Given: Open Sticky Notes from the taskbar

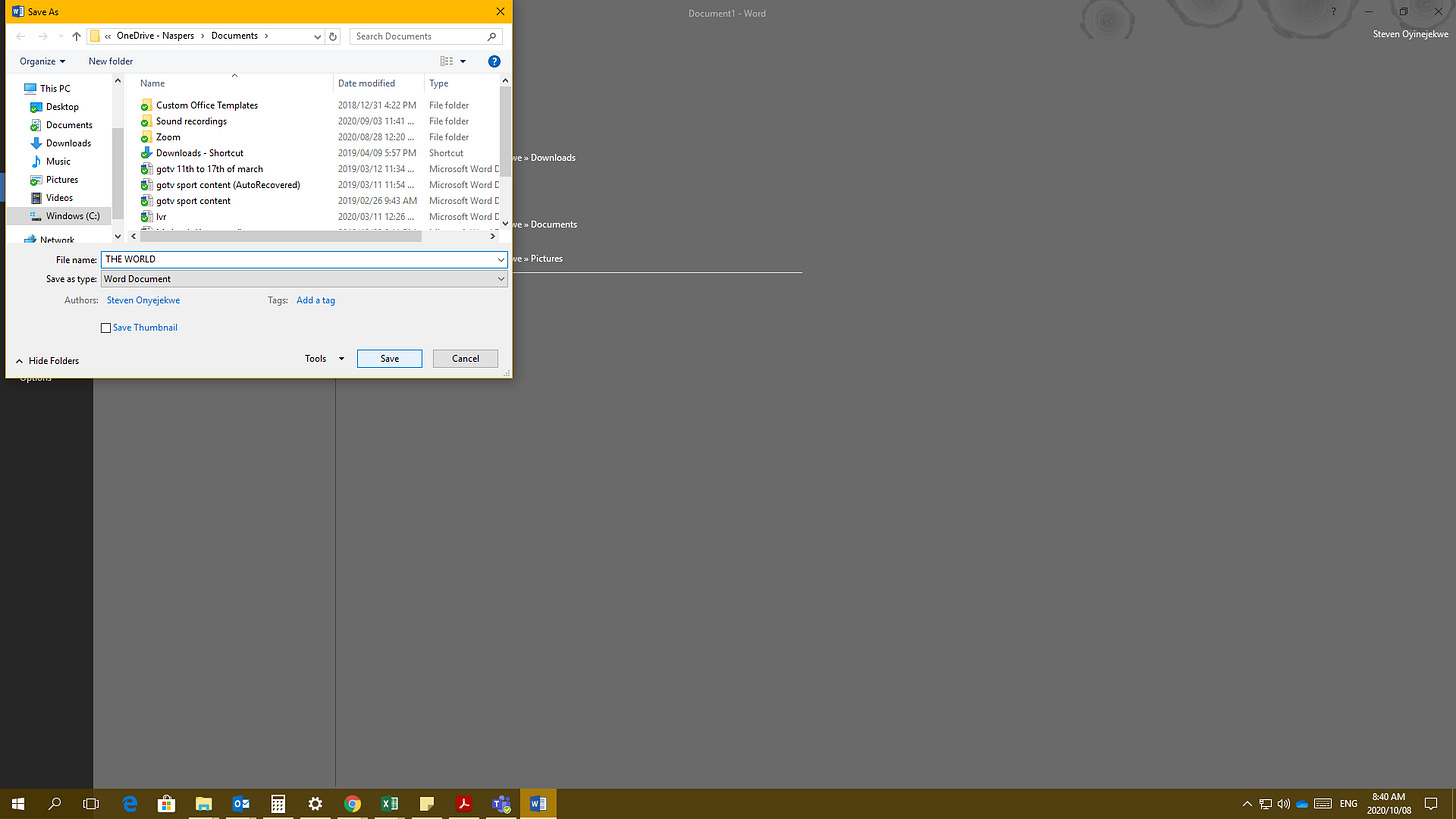Looking at the screenshot, I should click(426, 803).
